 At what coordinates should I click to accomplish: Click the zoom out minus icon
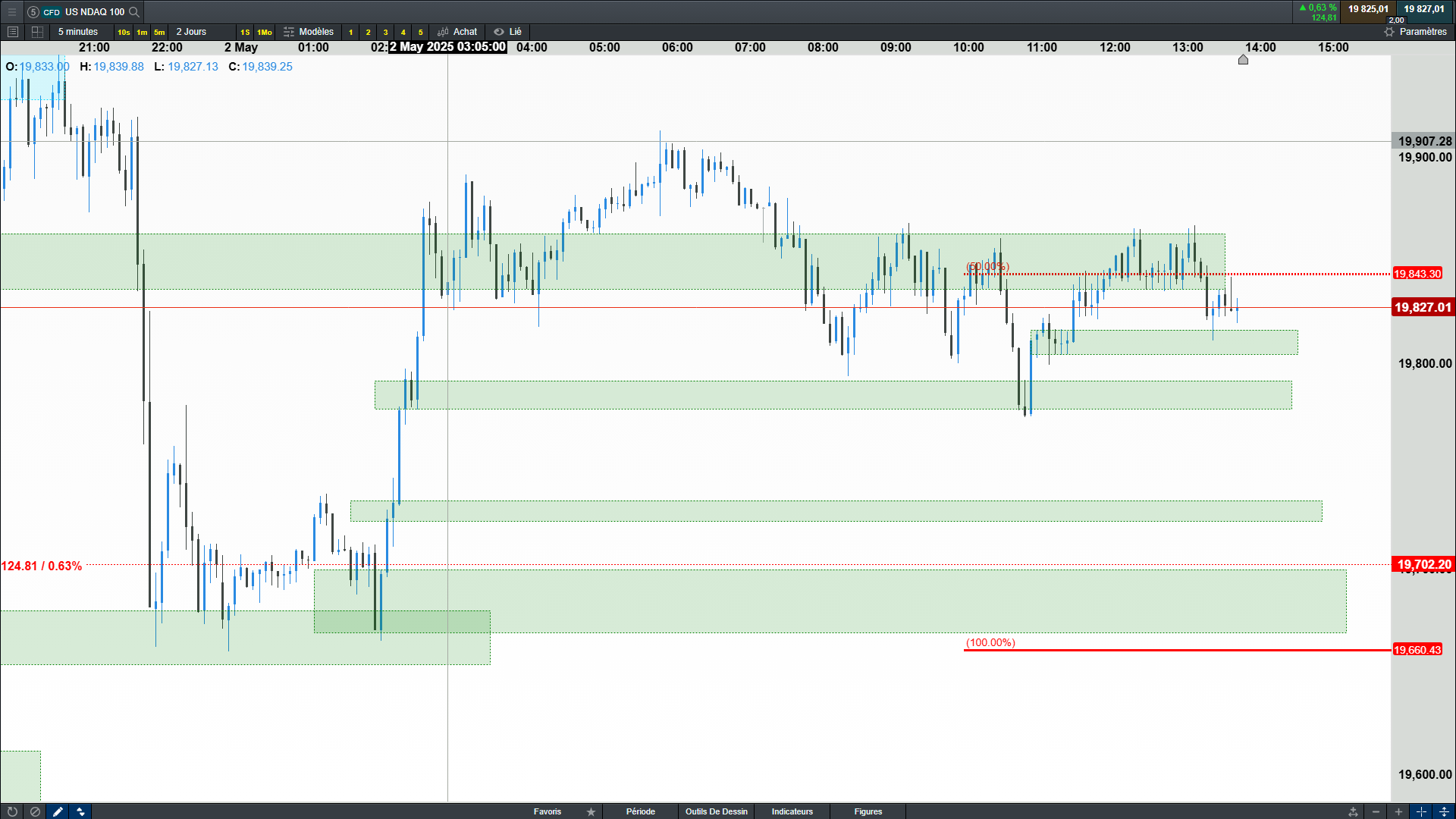pos(1376,811)
